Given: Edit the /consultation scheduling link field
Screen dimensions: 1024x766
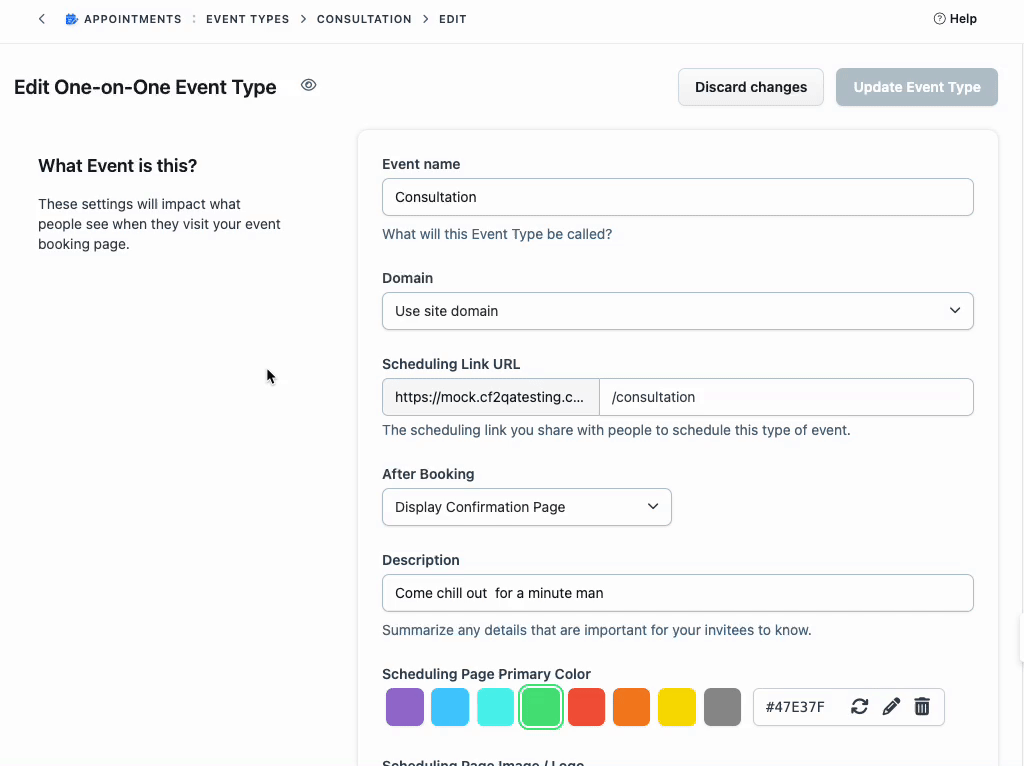Looking at the screenshot, I should coord(785,397).
